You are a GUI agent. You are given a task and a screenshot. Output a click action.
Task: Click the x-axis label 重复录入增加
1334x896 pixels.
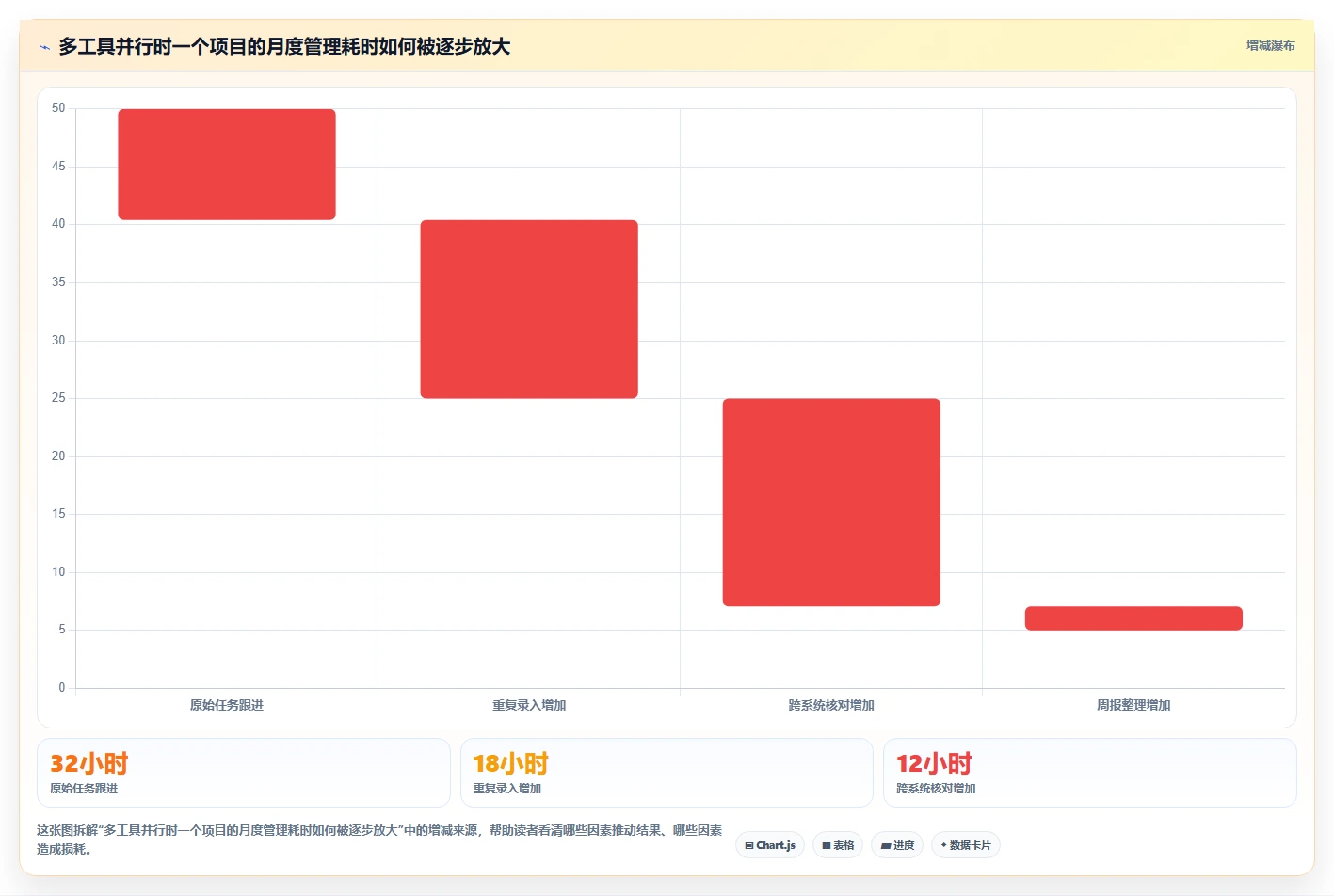[x=529, y=705]
